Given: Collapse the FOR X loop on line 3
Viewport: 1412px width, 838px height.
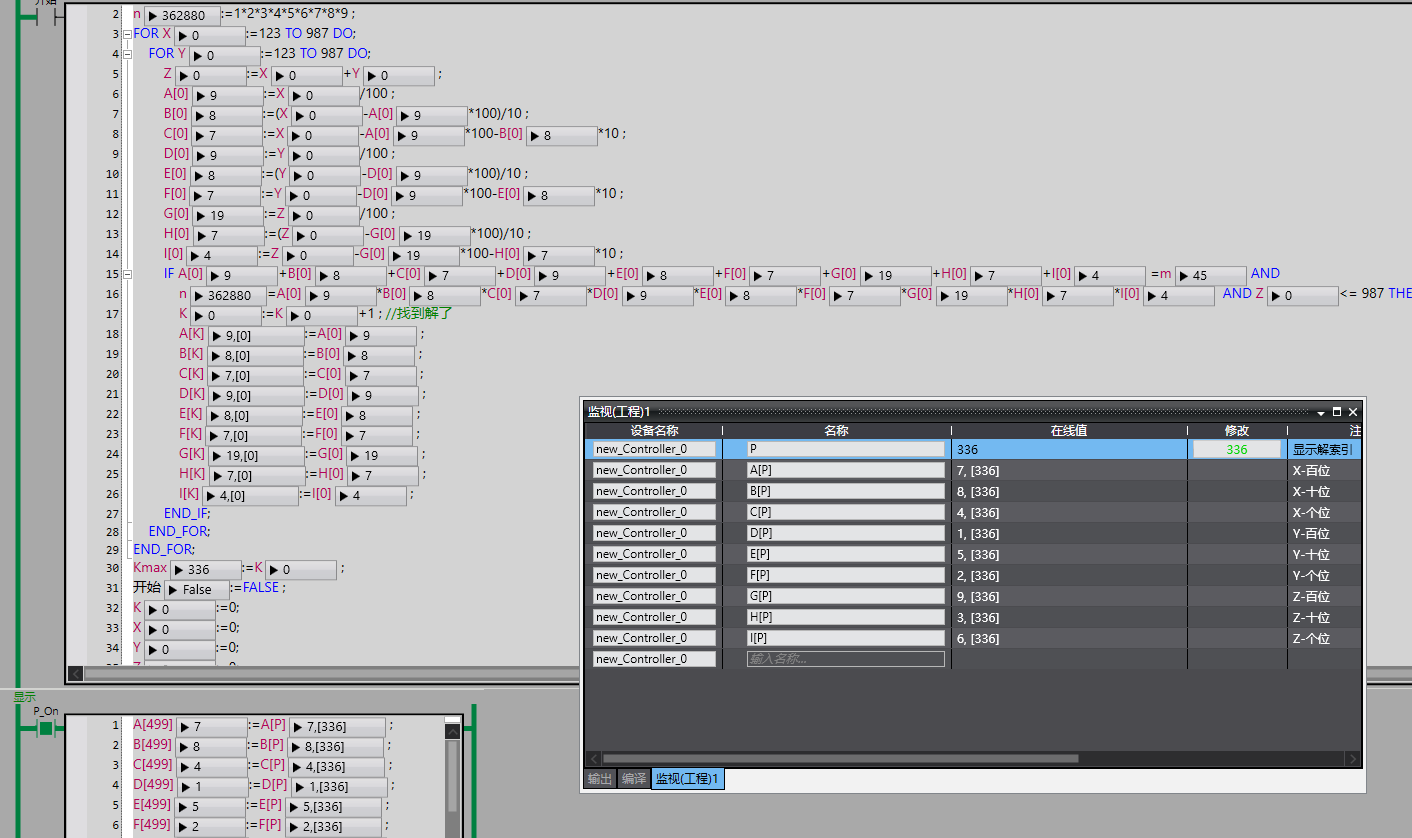Looking at the screenshot, I should pos(126,34).
